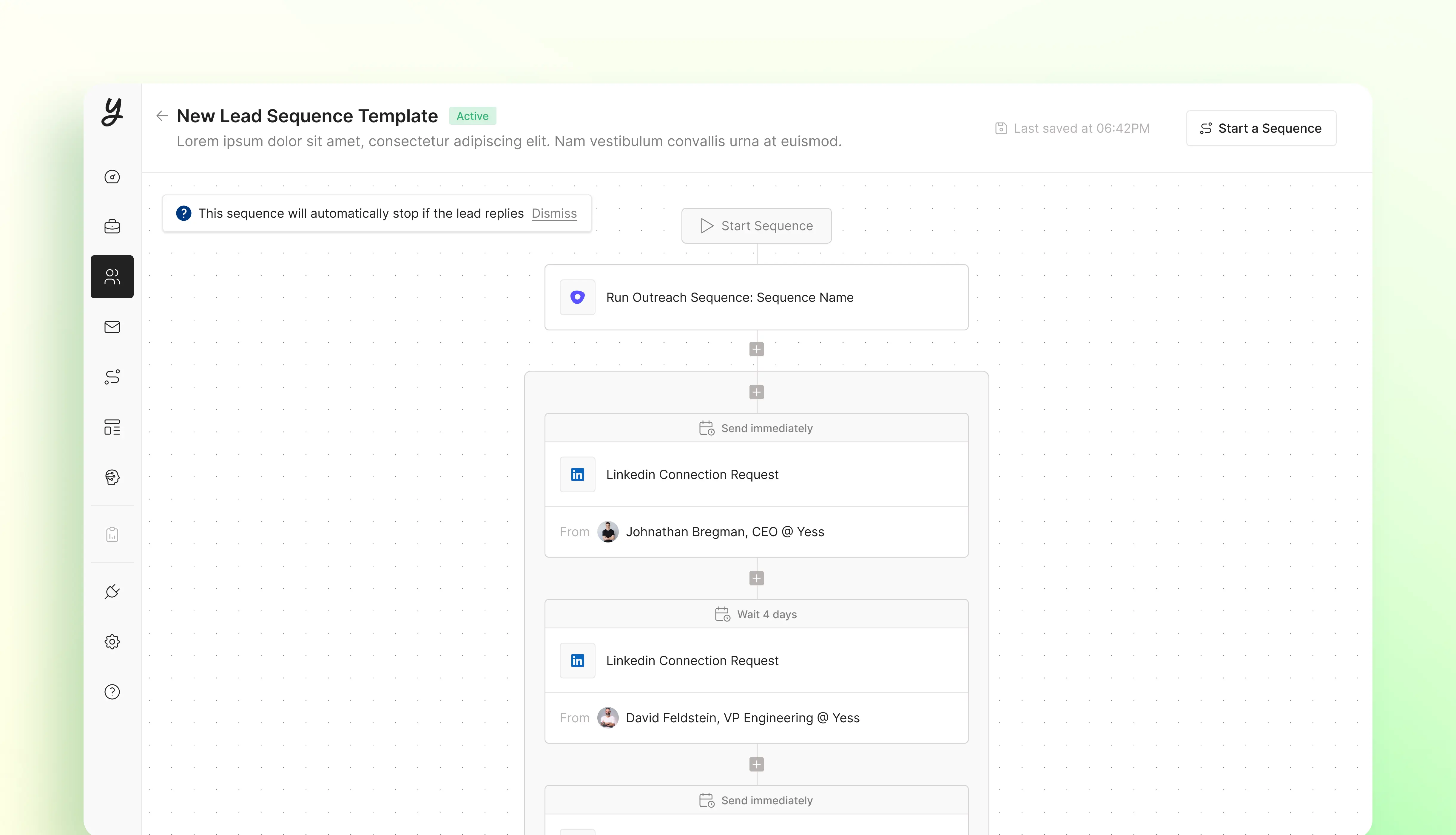Image resolution: width=1456 pixels, height=835 pixels.
Task: Click calendar icon in bottom Send immediately header
Action: click(707, 801)
